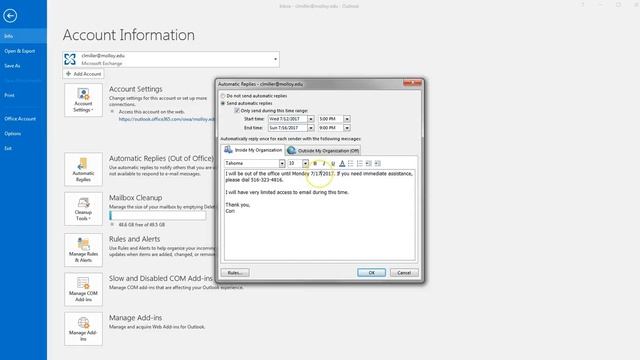Viewport: 640px width, 360px height.
Task: Toggle italic formatting in reply editor
Action: (324, 163)
